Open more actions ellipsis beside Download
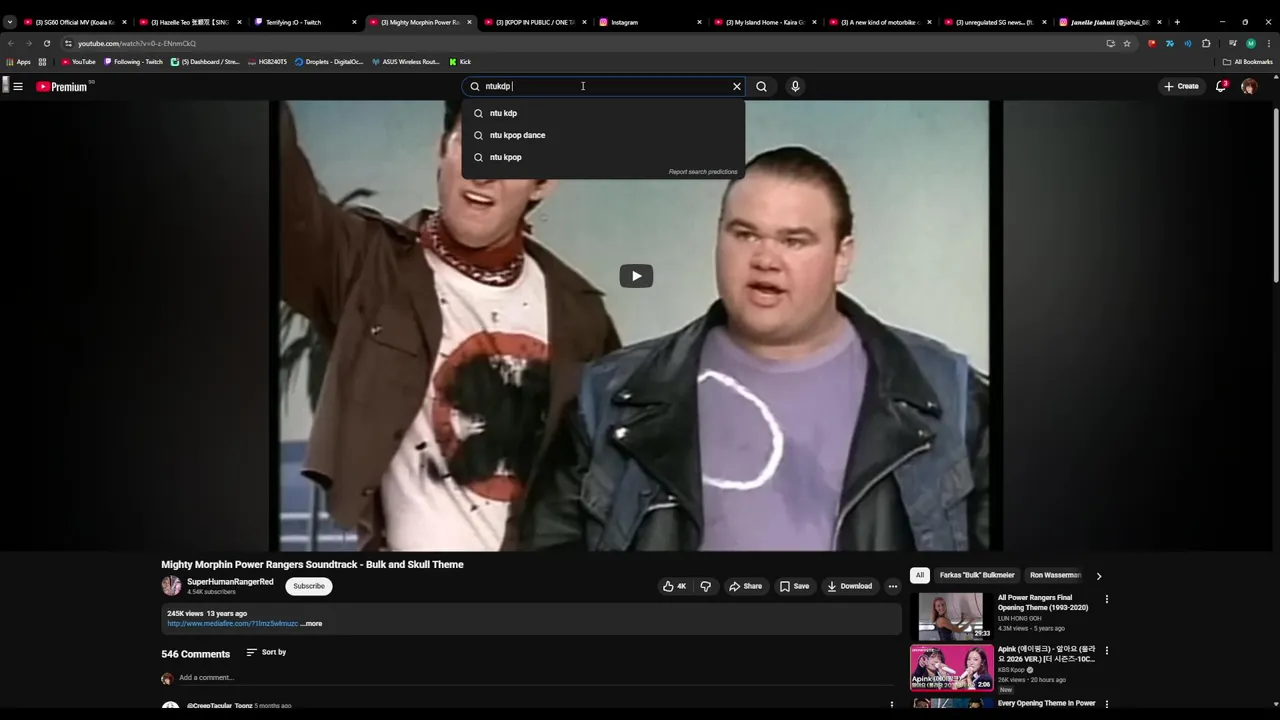 point(893,586)
